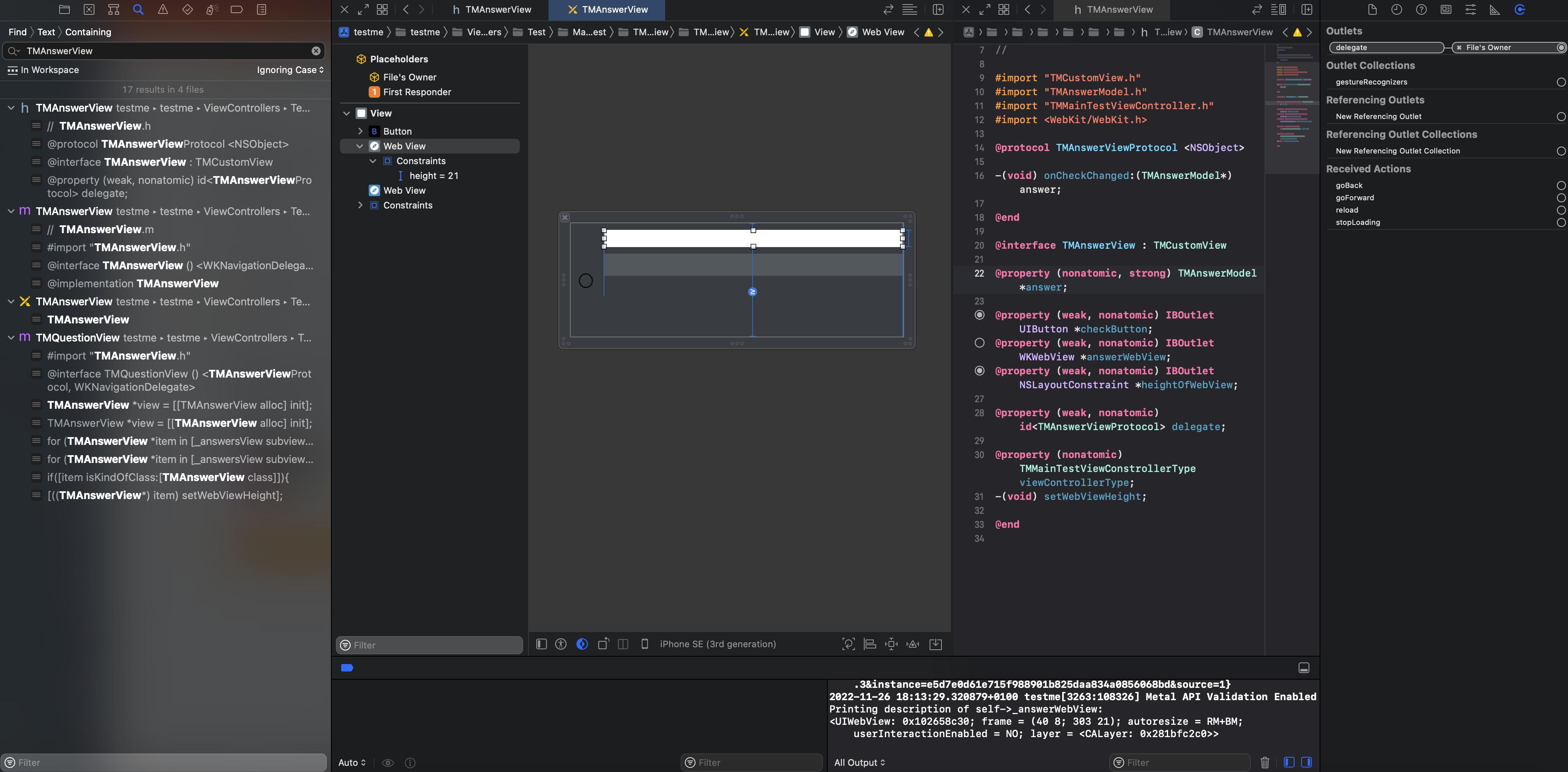Click the Embed In button
This screenshot has height=772, width=1568.
[x=936, y=644]
